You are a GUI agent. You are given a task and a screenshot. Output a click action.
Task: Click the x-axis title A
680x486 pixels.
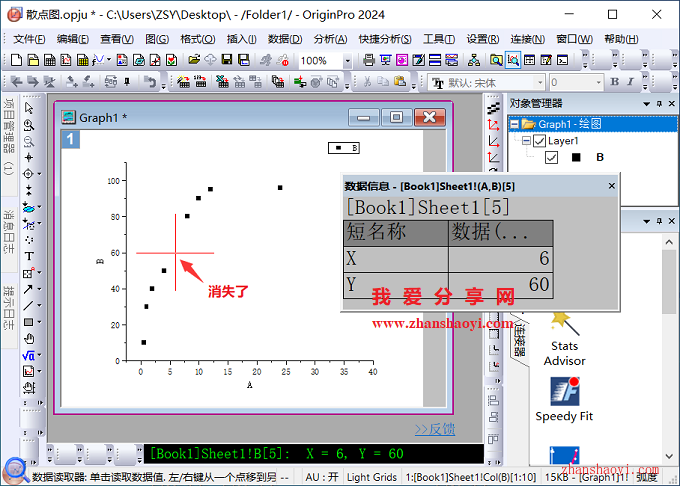[x=249, y=385]
